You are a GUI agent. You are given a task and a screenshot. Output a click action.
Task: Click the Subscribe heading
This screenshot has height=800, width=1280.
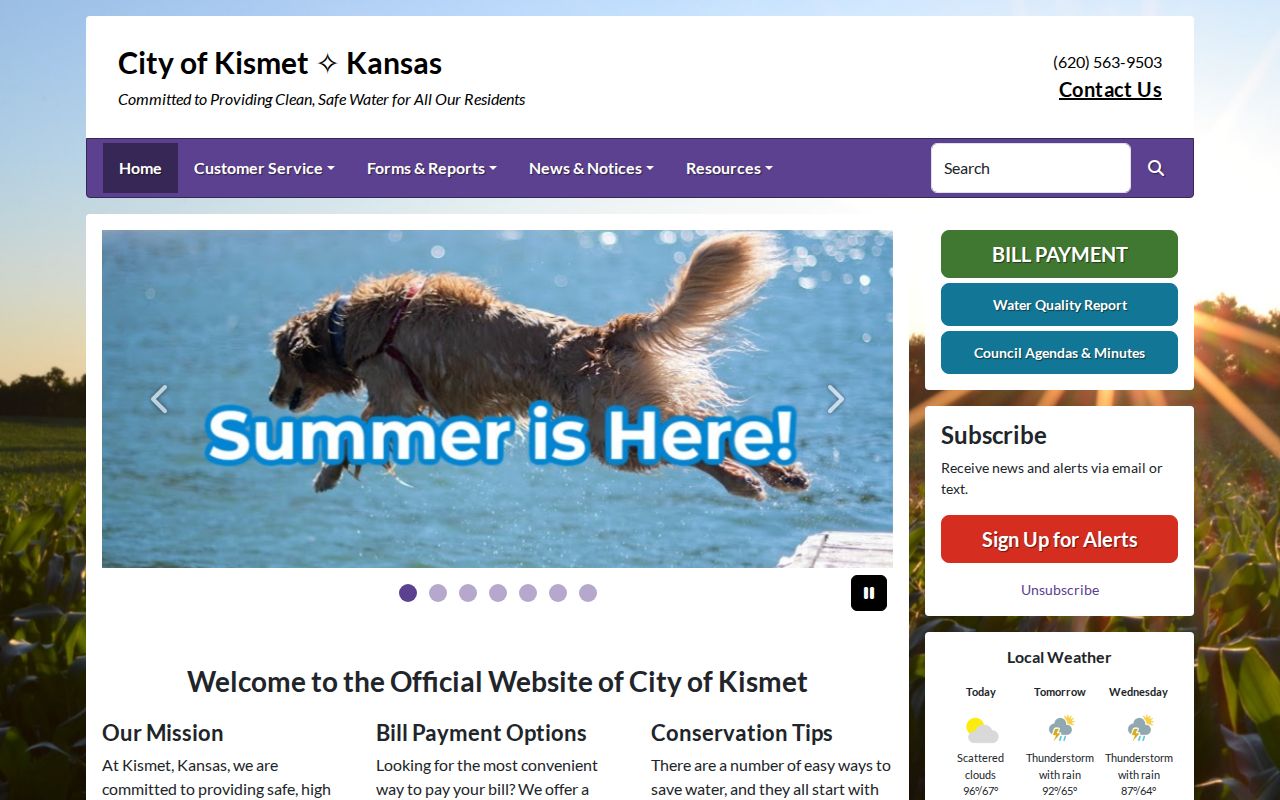point(994,435)
